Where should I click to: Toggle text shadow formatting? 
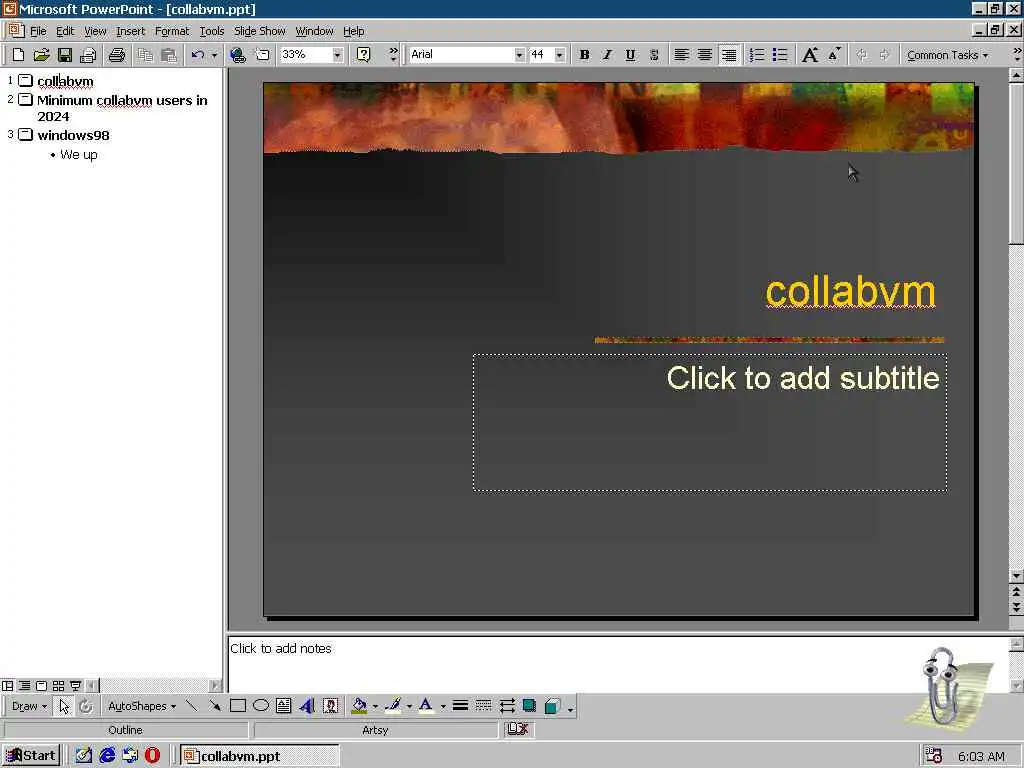pos(654,55)
